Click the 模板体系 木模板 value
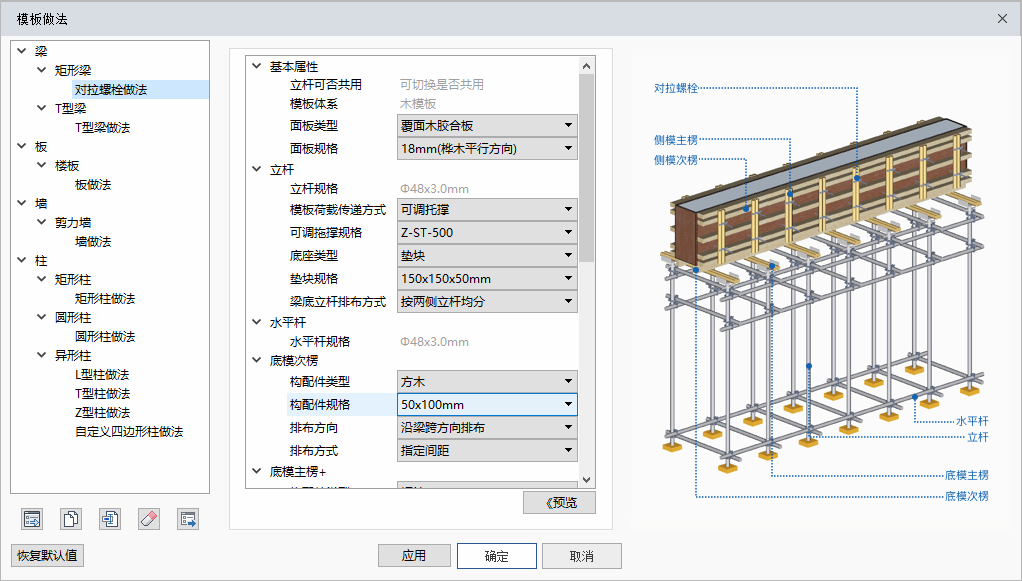Viewport: 1022px width, 581px height. coord(418,104)
